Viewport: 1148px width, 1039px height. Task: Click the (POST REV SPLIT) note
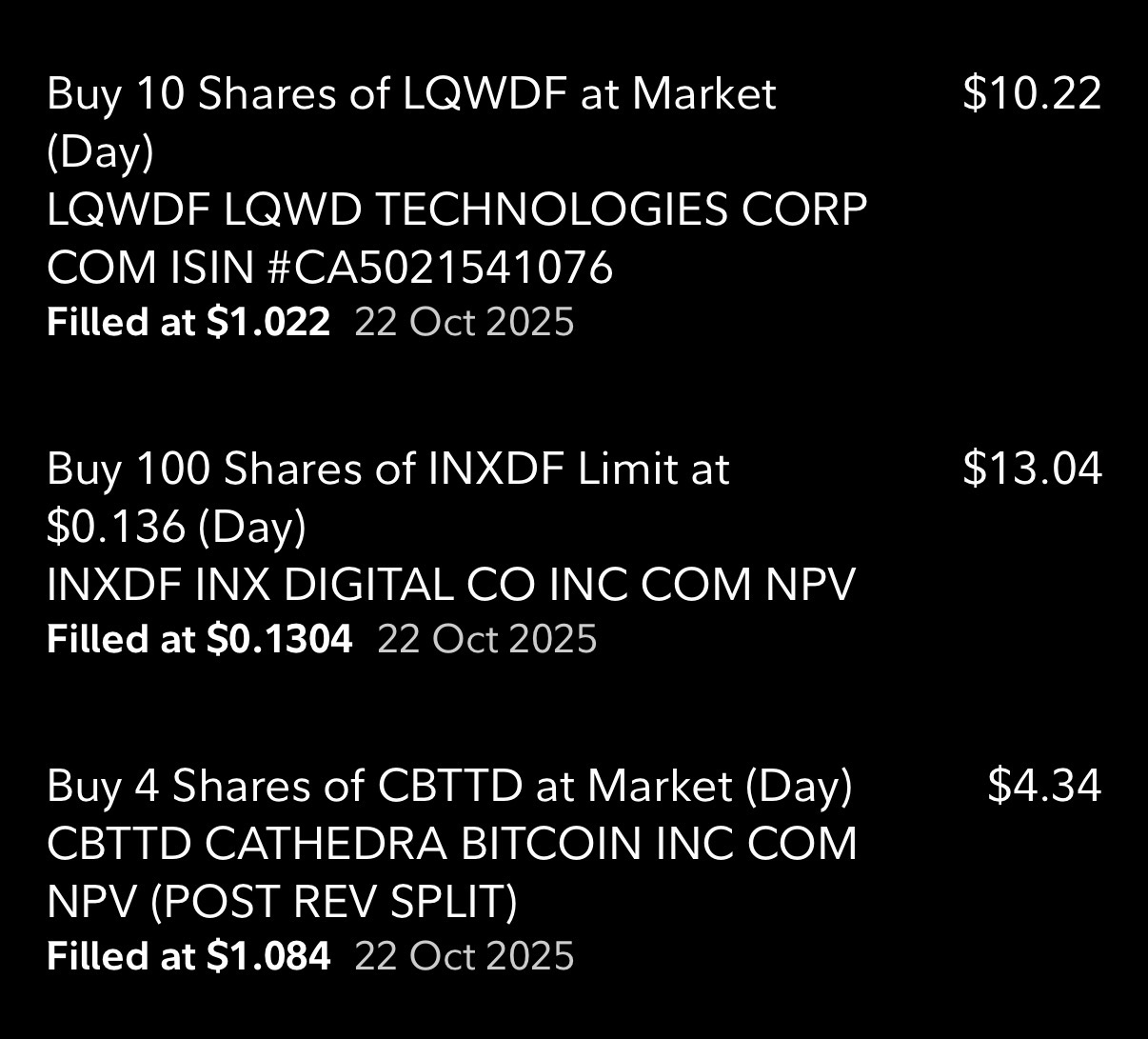pyautogui.click(x=333, y=902)
